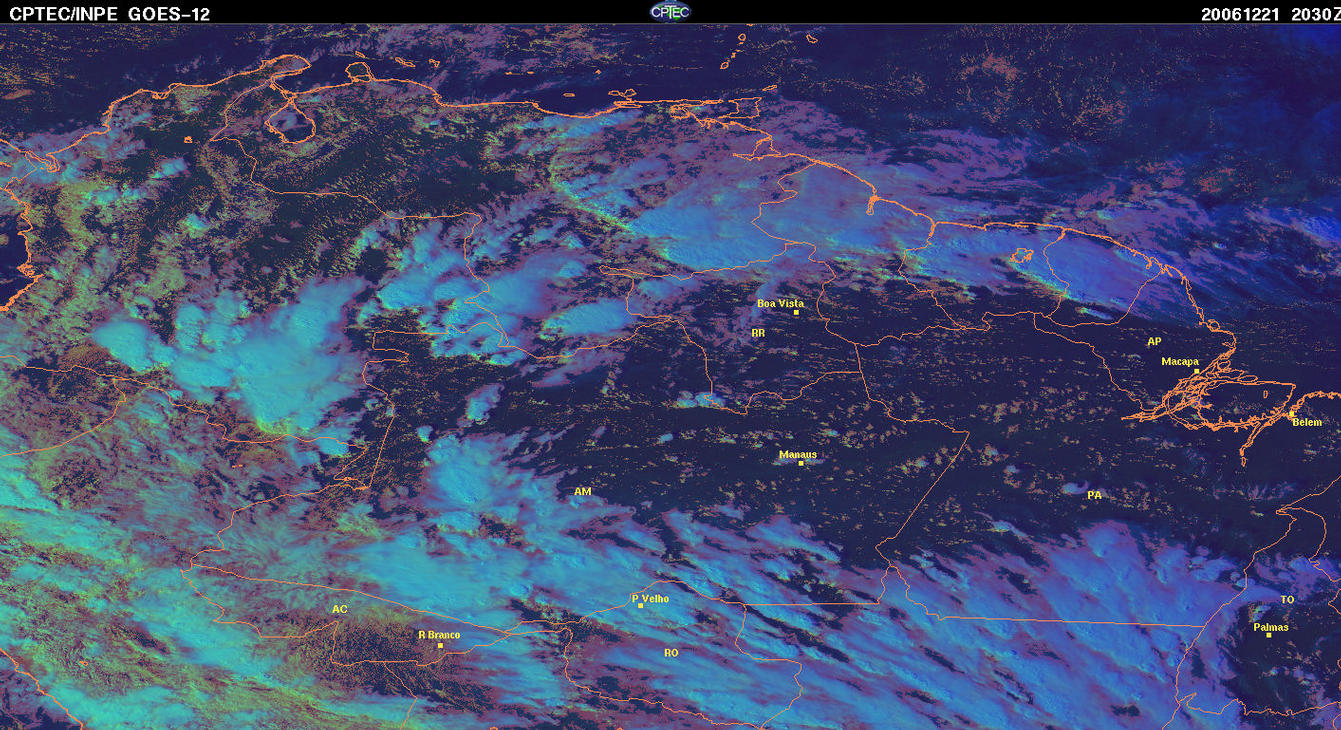The width and height of the screenshot is (1341, 730).
Task: Select the AC state label
Action: [339, 609]
